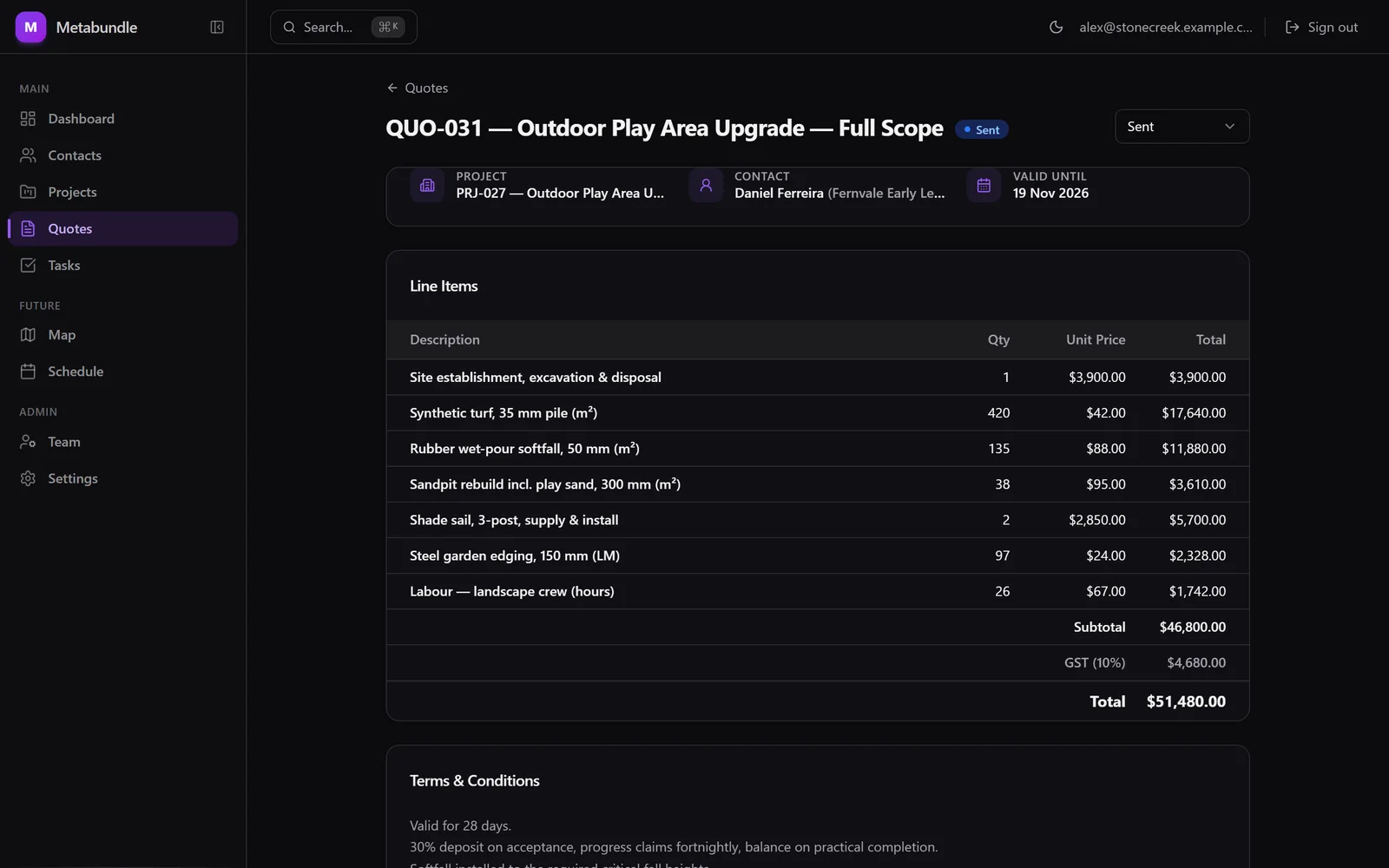Open the Sent status dropdown
This screenshot has width=1389, height=868.
click(x=1182, y=127)
